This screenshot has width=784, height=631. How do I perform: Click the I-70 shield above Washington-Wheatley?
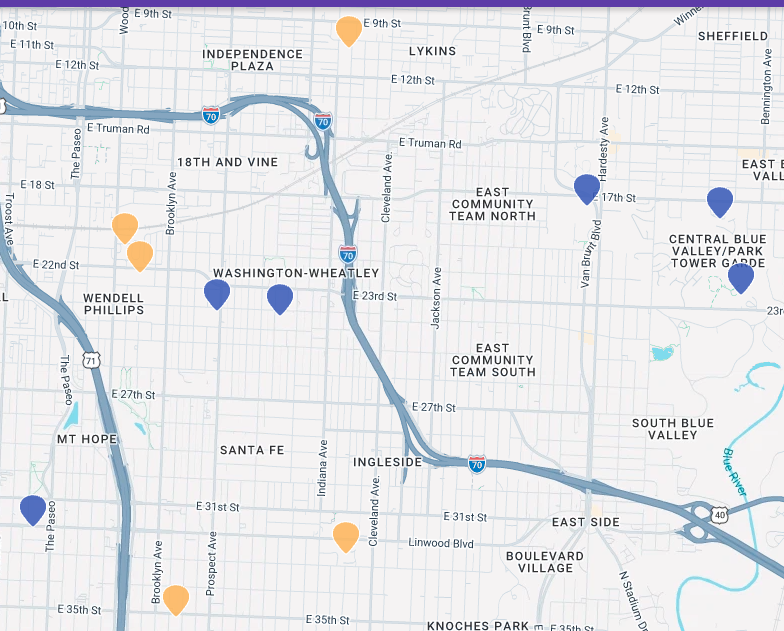[x=348, y=255]
